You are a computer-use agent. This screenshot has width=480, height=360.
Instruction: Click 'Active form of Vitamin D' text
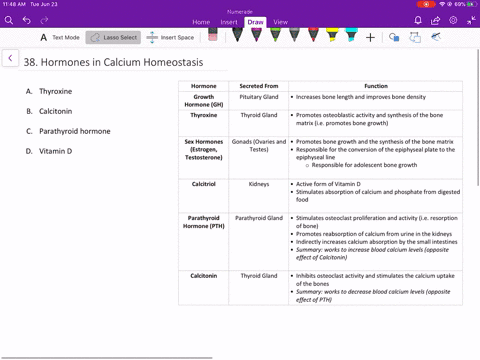[328, 184]
